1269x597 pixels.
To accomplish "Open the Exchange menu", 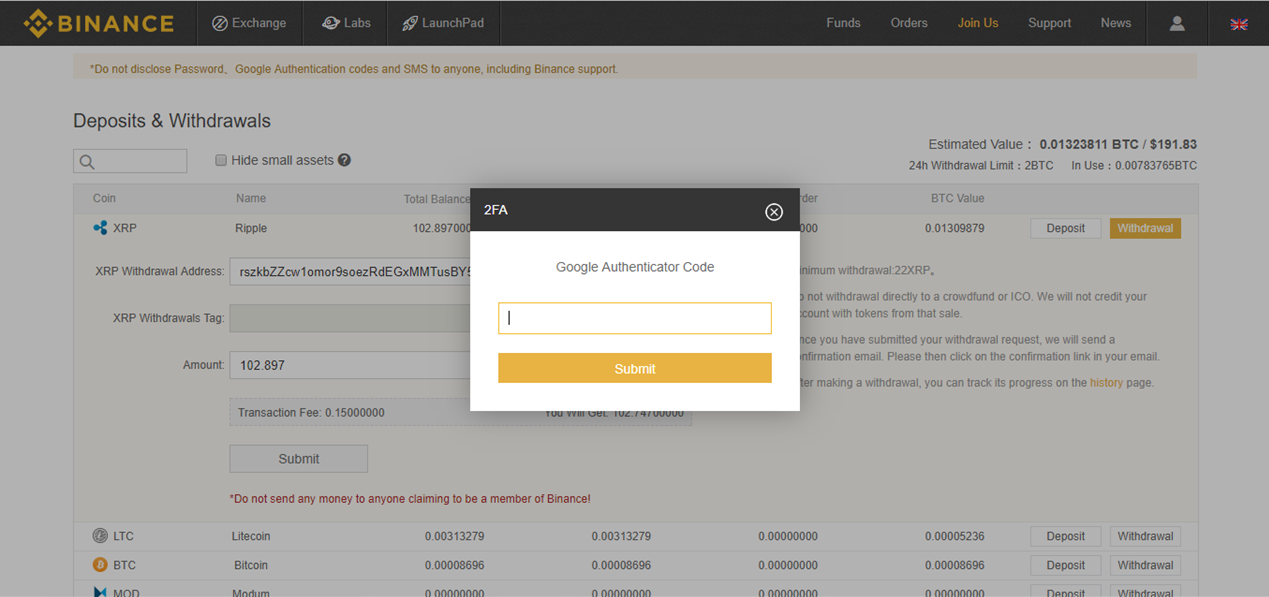I will pos(249,23).
